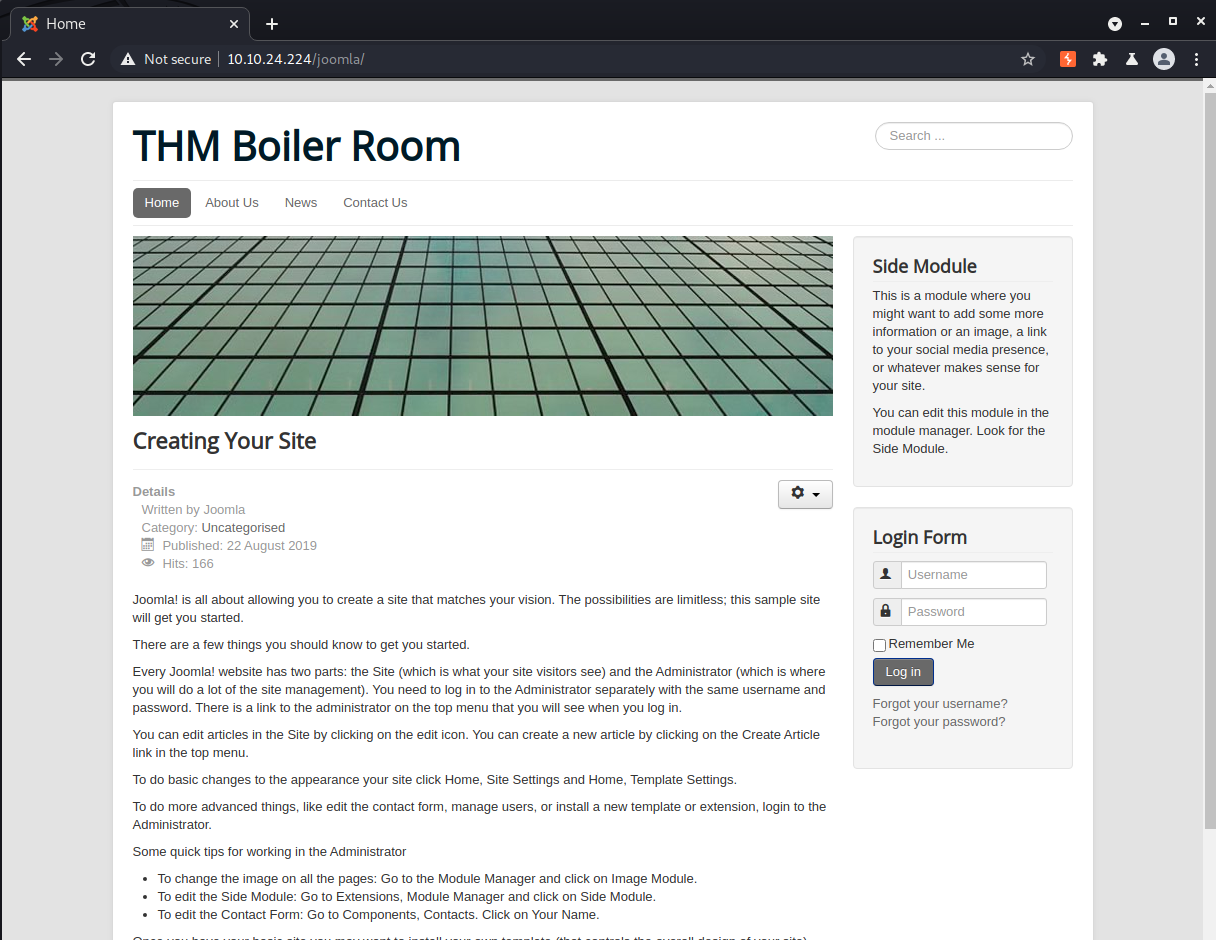Click the flask extension icon
Viewport: 1216px width, 940px height.
tap(1132, 59)
